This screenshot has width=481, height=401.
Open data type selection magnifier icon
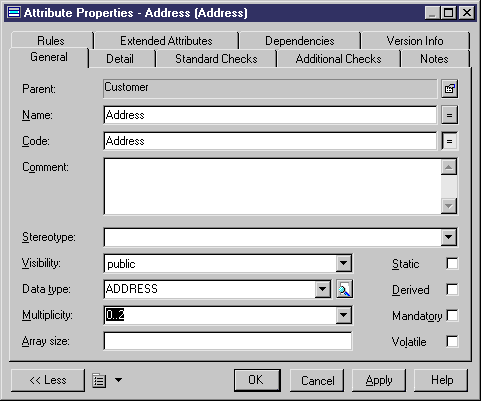344,289
